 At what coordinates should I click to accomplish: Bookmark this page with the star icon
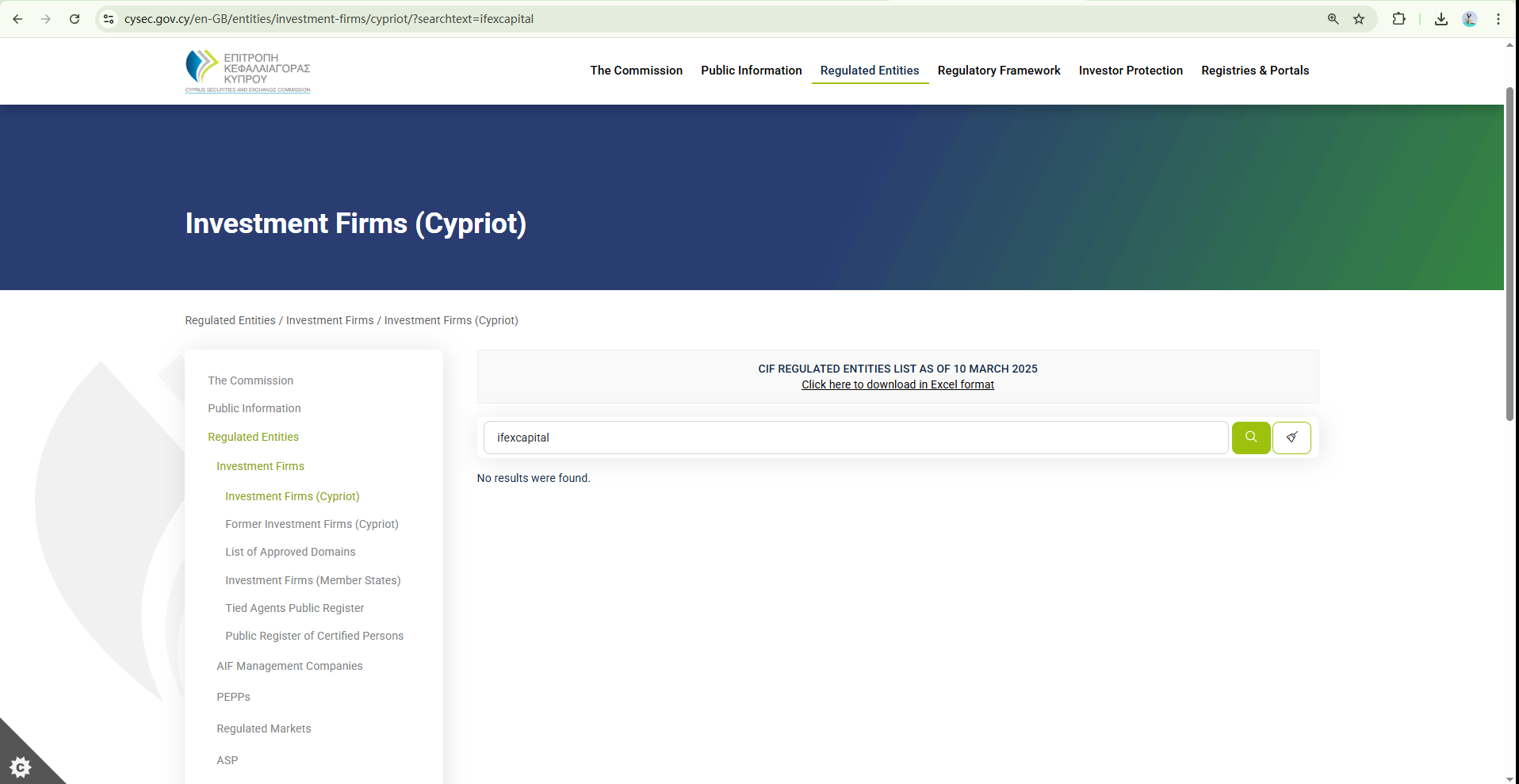1359,19
